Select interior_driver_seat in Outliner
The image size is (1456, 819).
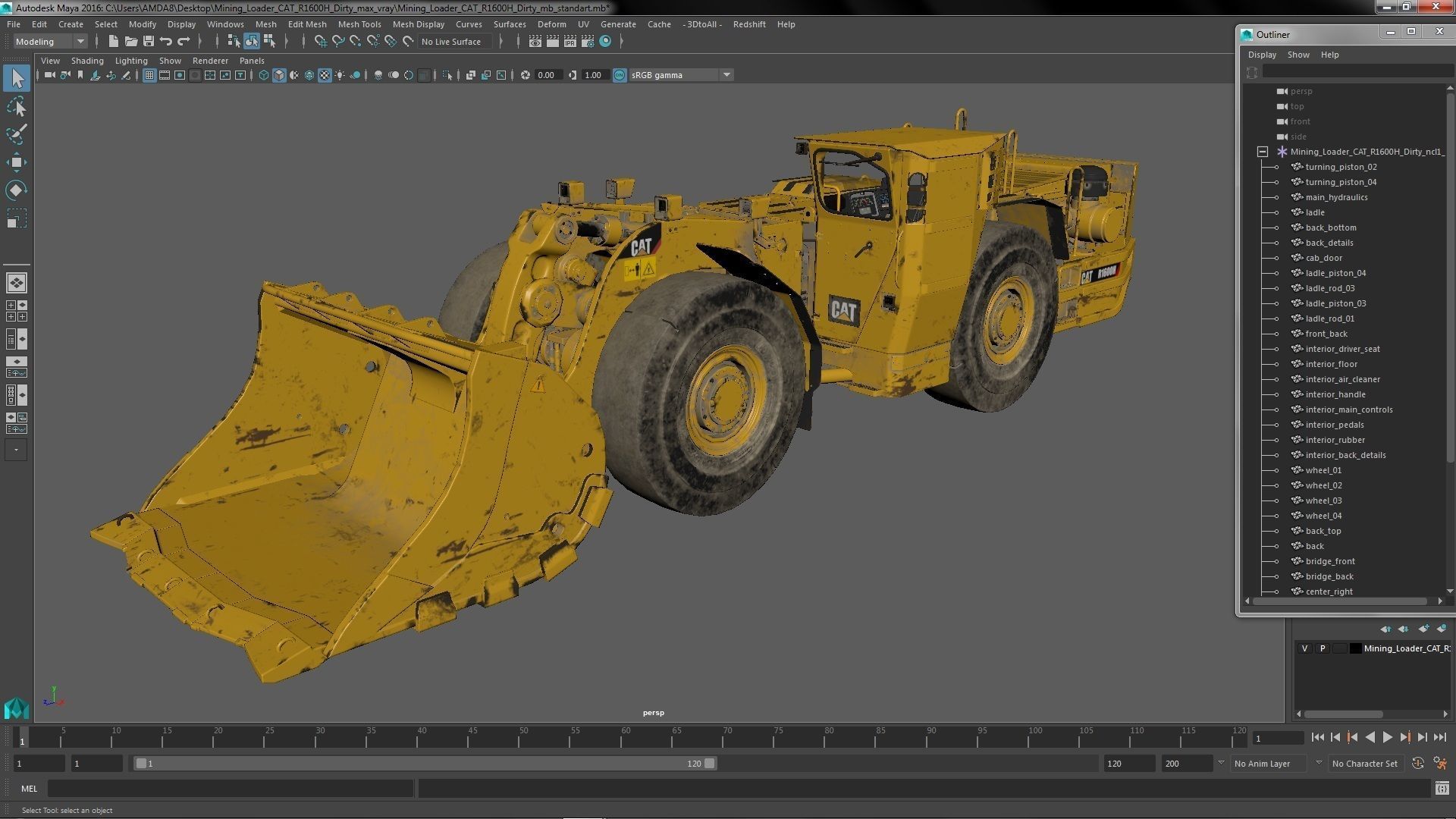[x=1342, y=349]
